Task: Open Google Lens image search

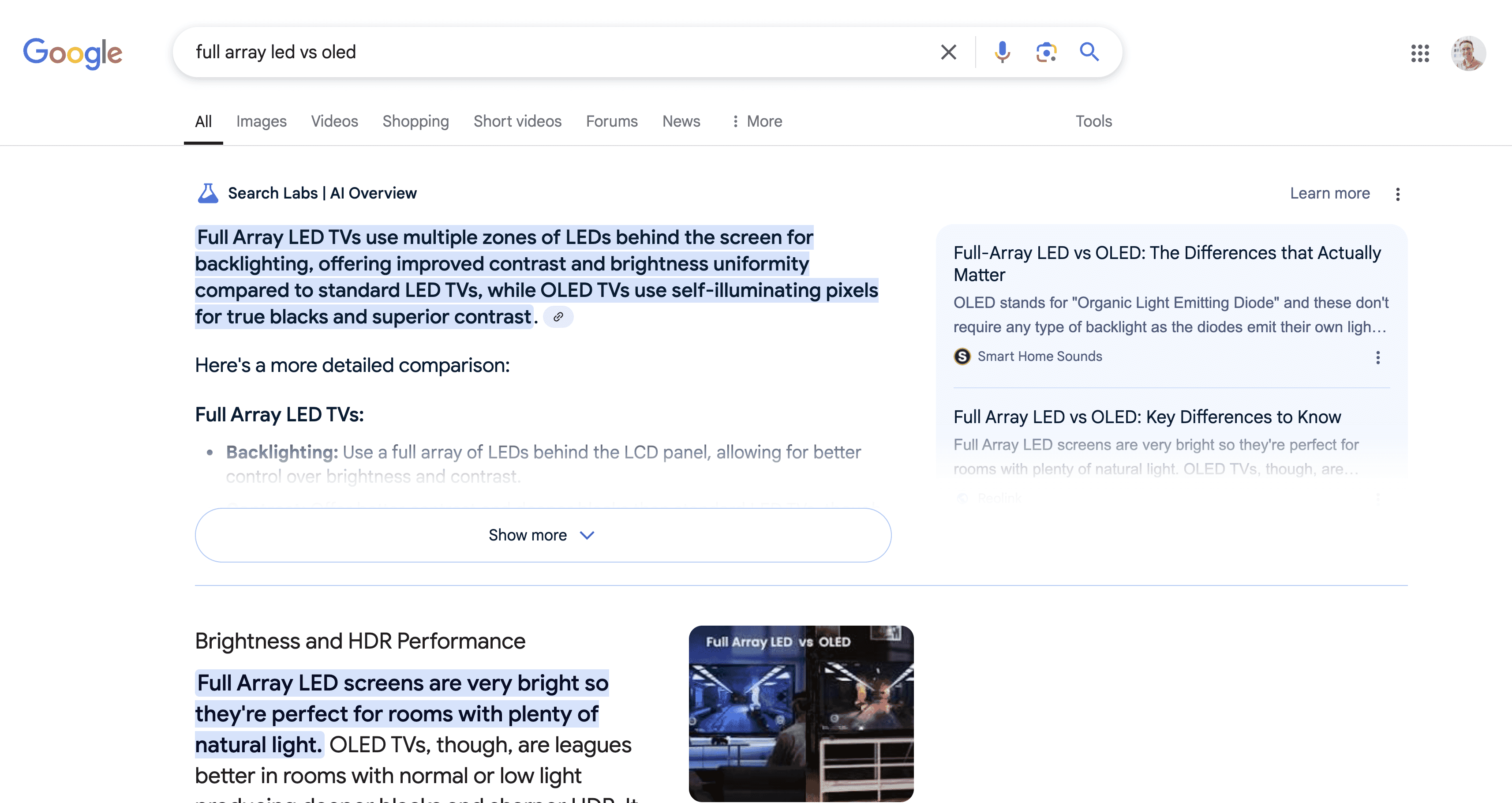Action: (1045, 52)
